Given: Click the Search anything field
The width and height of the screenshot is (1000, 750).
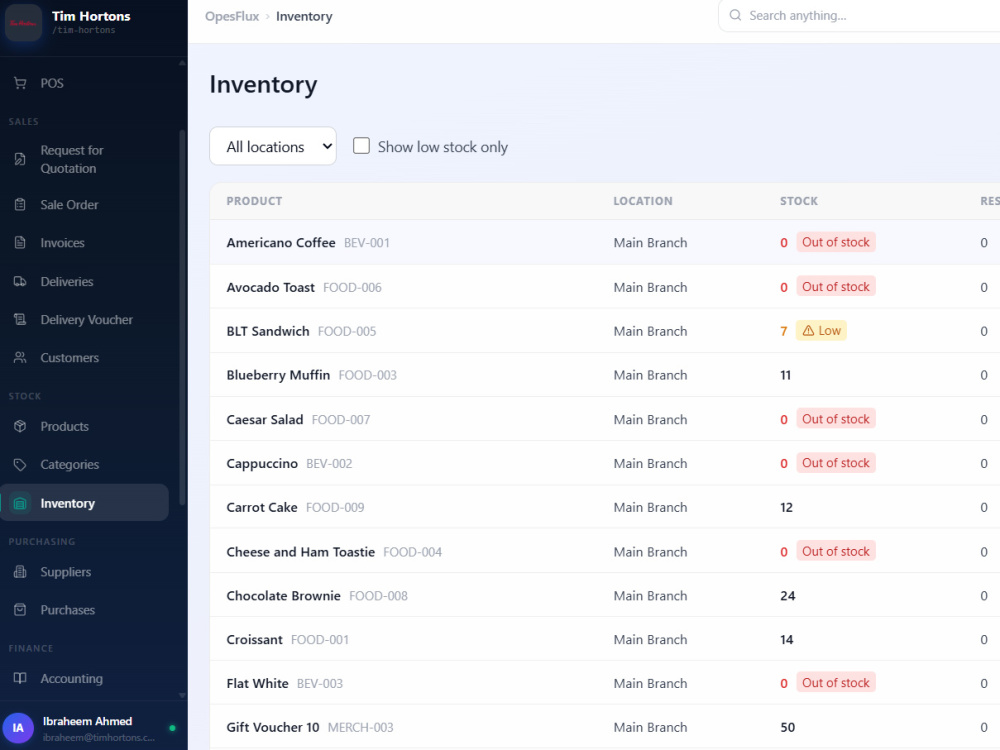Looking at the screenshot, I should tap(858, 15).
